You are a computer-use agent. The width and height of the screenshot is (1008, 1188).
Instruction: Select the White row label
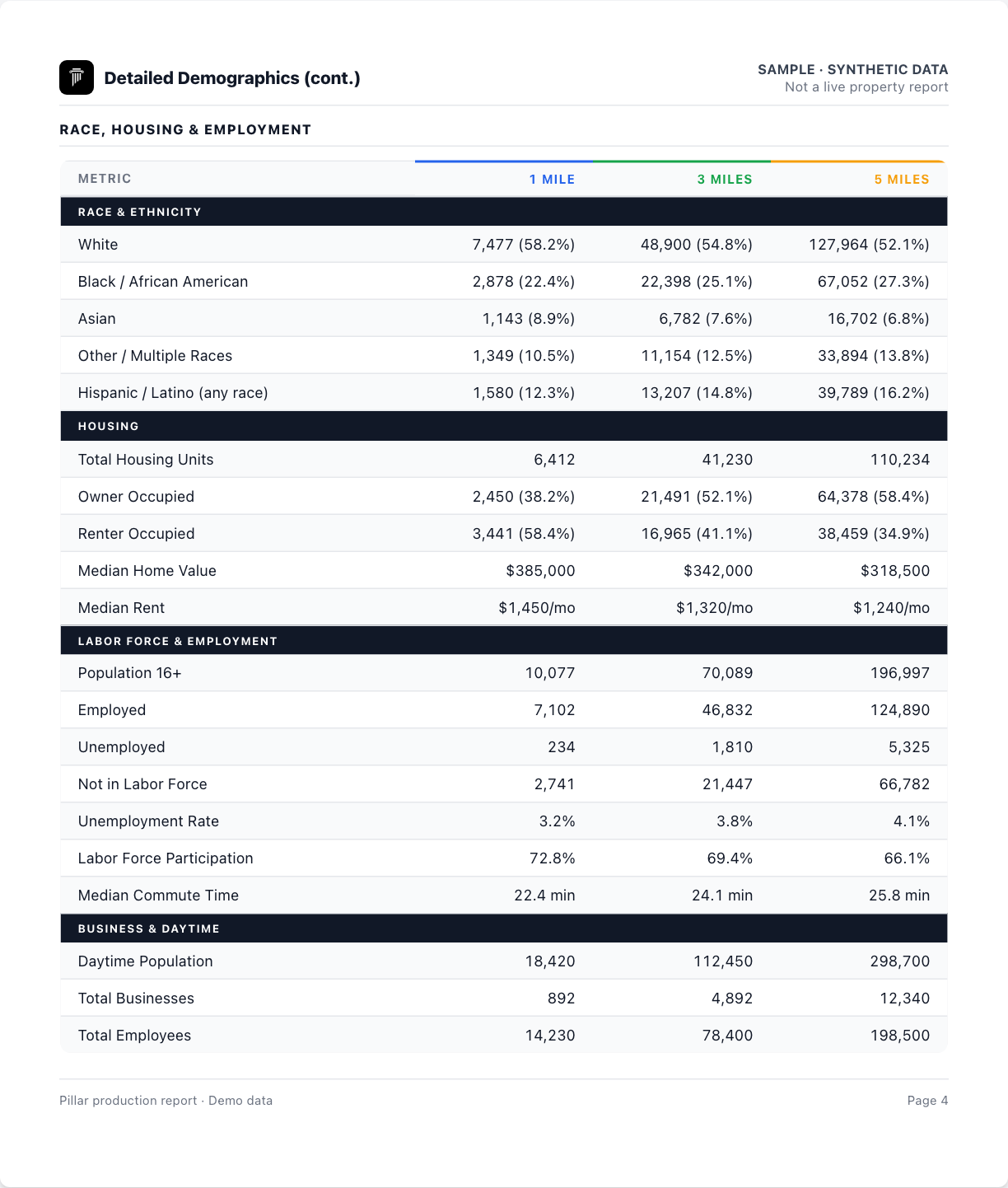point(98,245)
